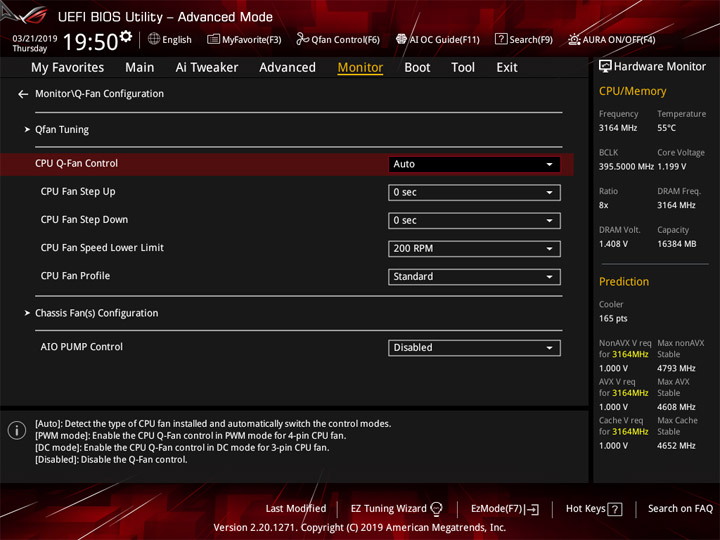Screen dimensions: 720x540
Task: Open the Exit tab
Action: coord(507,68)
